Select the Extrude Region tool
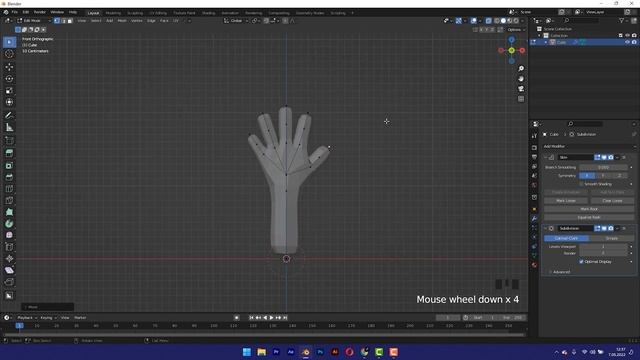The height and width of the screenshot is (360, 640). tap(9, 153)
